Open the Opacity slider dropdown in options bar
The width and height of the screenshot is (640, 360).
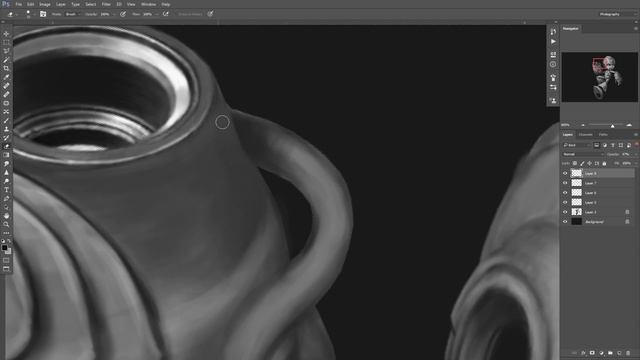click(114, 14)
